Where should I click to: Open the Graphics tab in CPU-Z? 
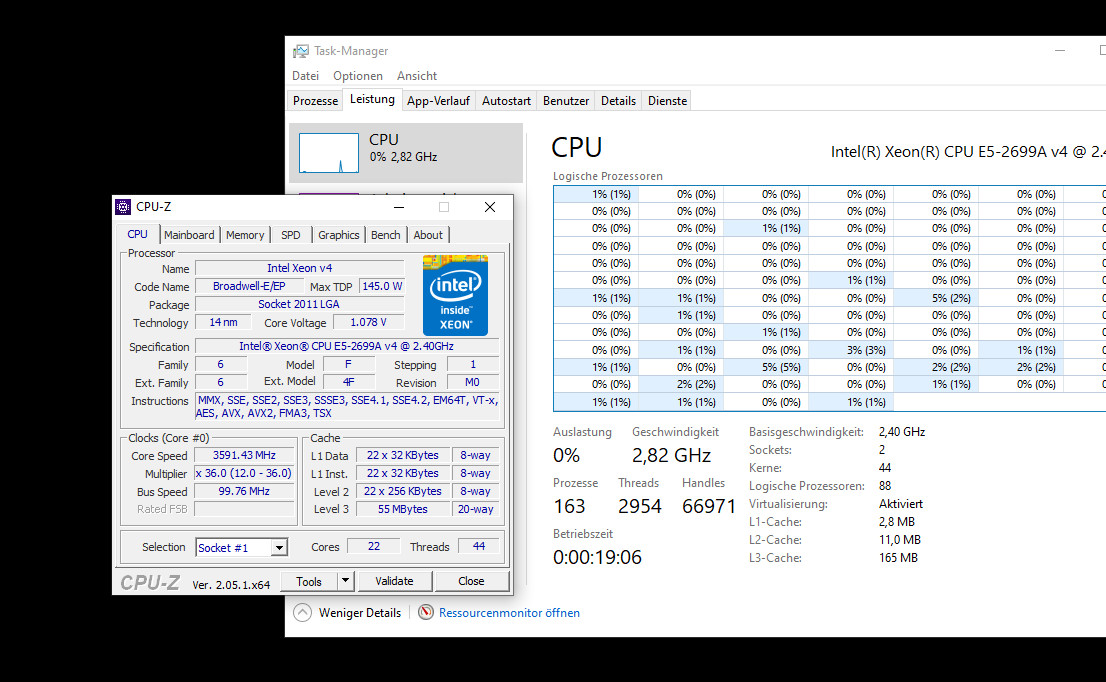coord(339,235)
